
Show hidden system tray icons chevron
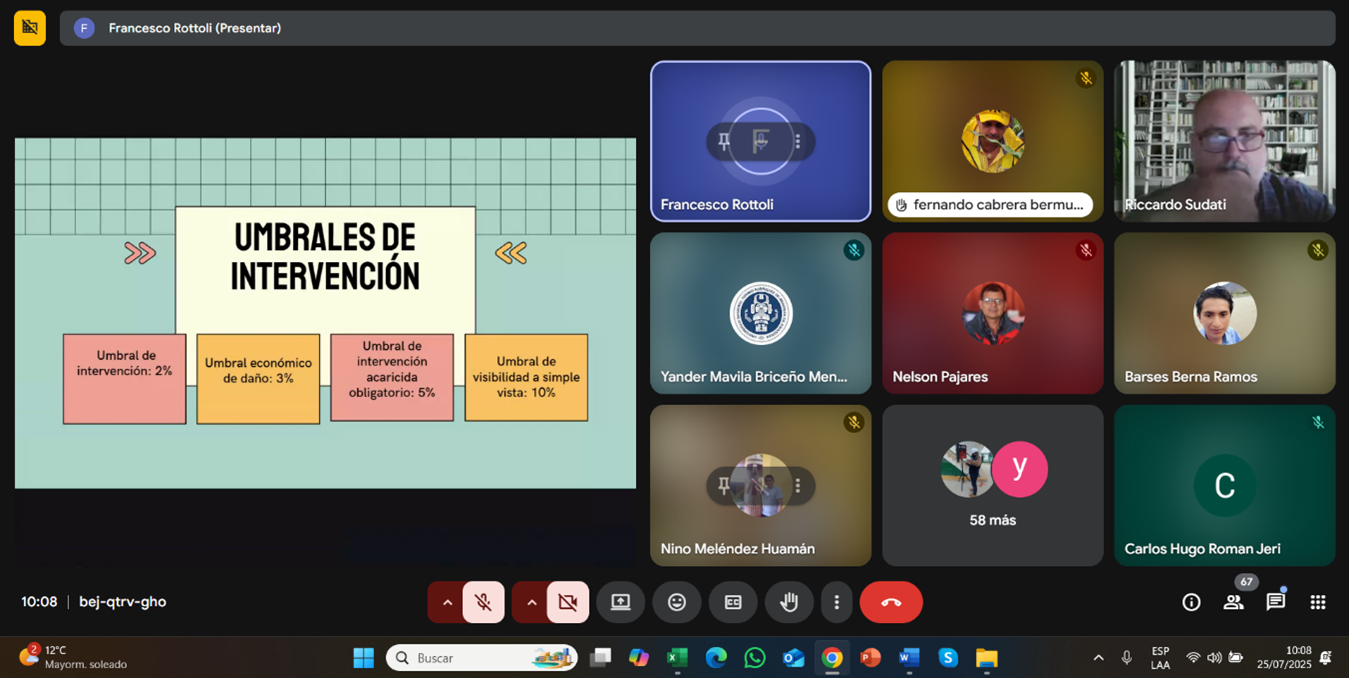[1098, 658]
